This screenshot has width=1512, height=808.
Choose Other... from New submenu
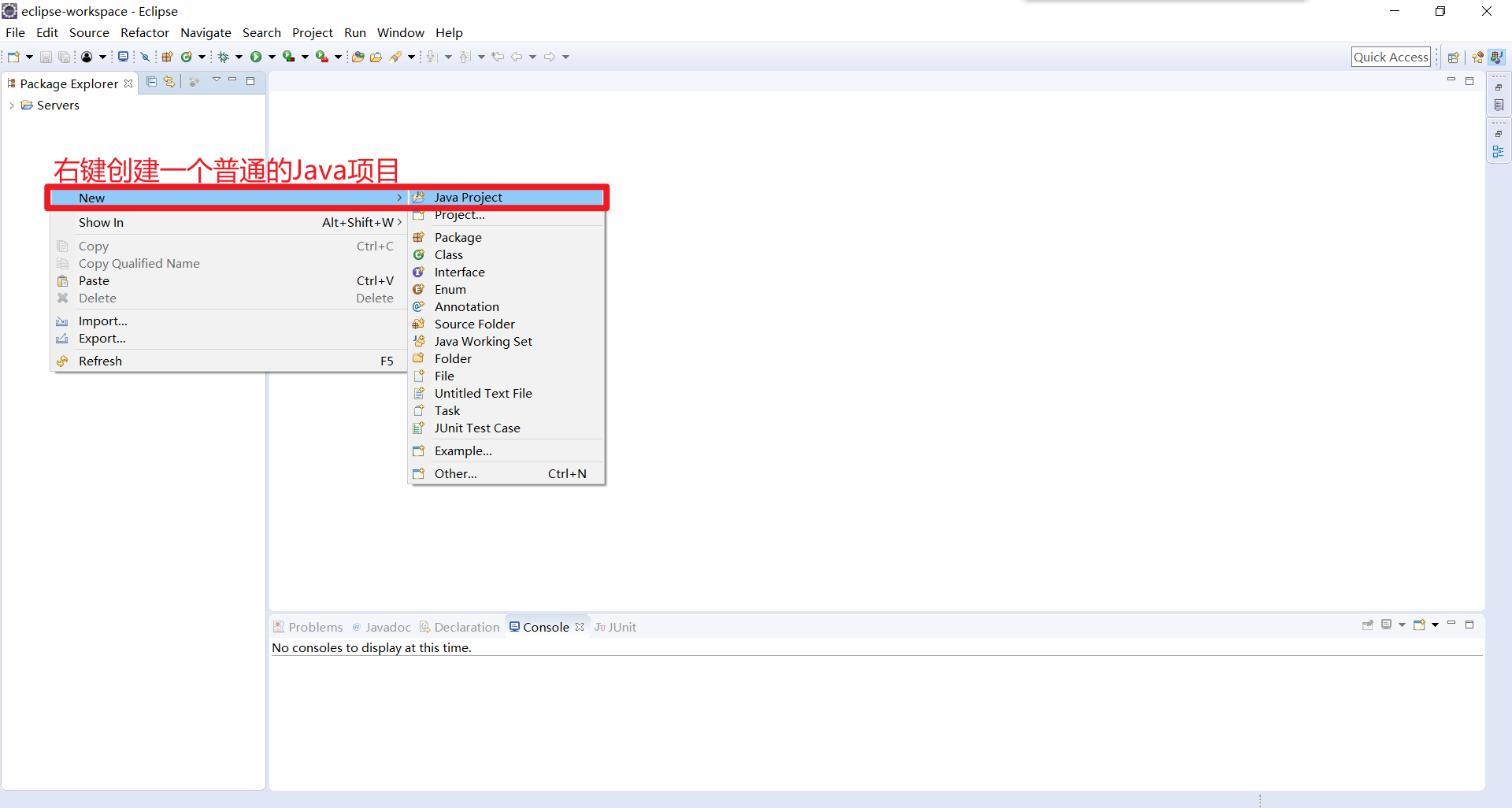point(506,474)
